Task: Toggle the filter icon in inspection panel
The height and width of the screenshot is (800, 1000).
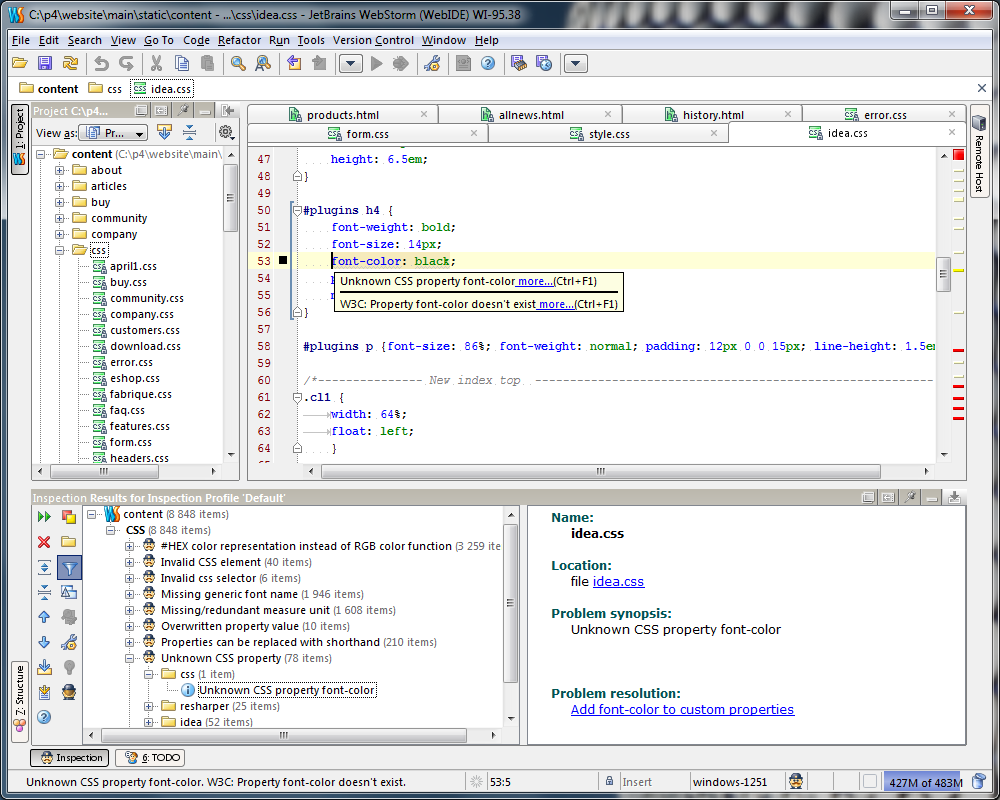Action: (70, 567)
